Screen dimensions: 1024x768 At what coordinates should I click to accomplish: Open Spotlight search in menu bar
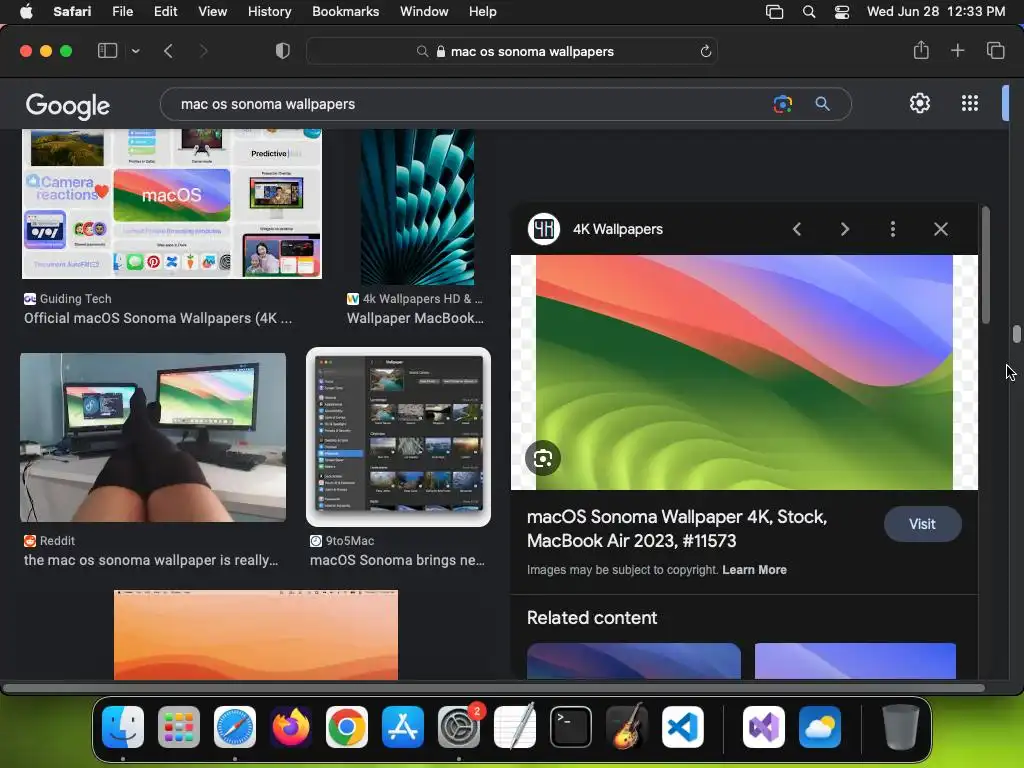(808, 12)
